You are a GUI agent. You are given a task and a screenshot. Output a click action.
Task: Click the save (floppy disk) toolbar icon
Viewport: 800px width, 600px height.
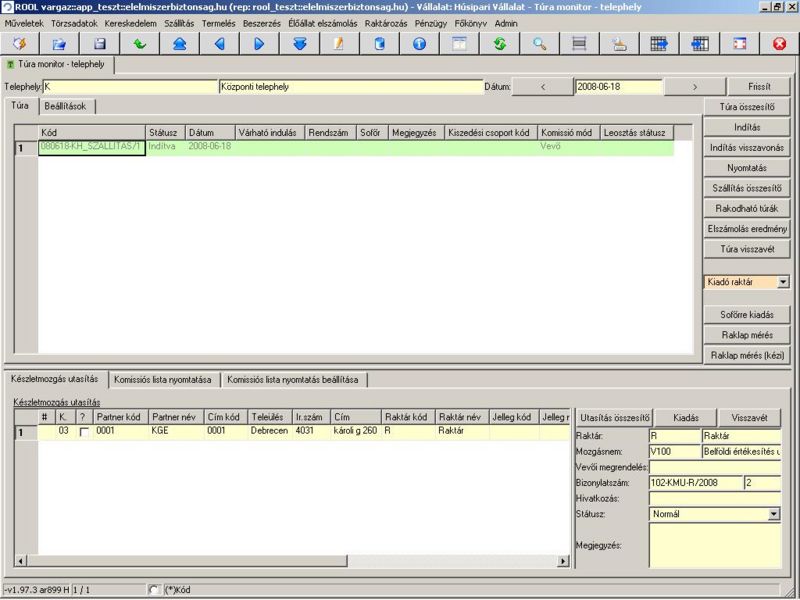click(99, 44)
